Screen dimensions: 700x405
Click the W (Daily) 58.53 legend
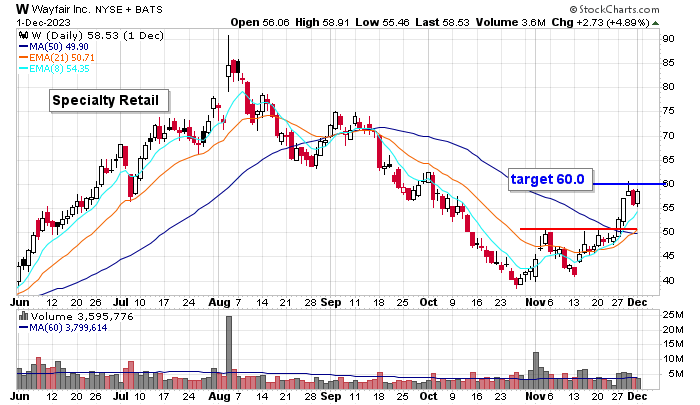(97, 36)
